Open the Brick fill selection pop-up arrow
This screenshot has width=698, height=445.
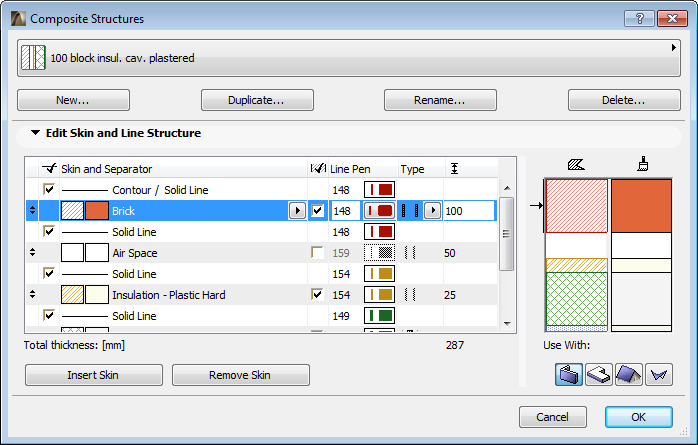tap(297, 211)
